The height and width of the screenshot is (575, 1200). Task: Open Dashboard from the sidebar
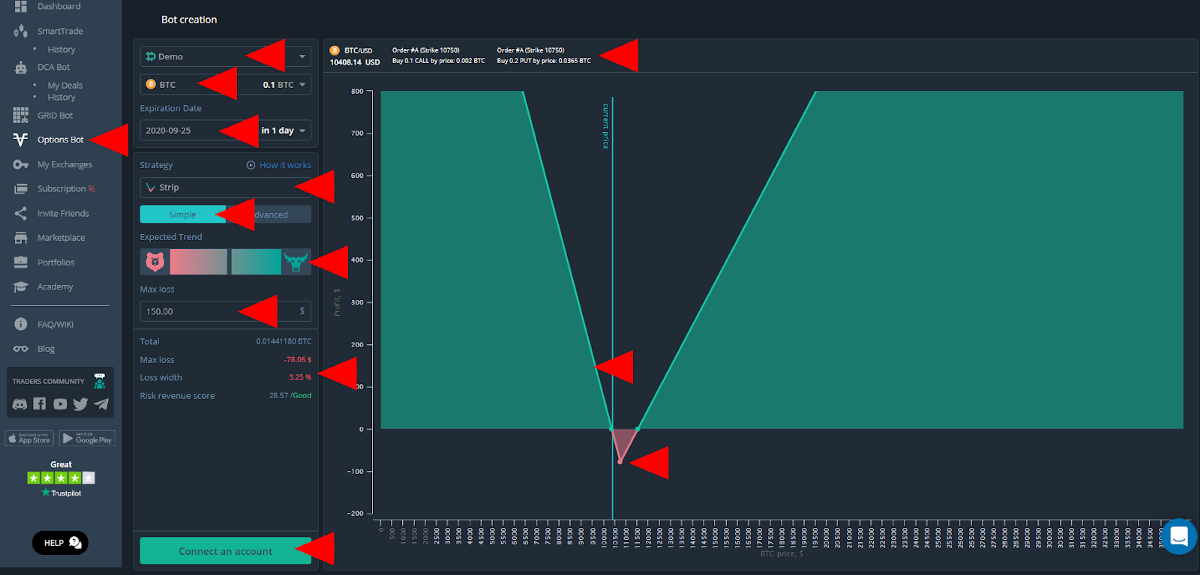tap(58, 6)
